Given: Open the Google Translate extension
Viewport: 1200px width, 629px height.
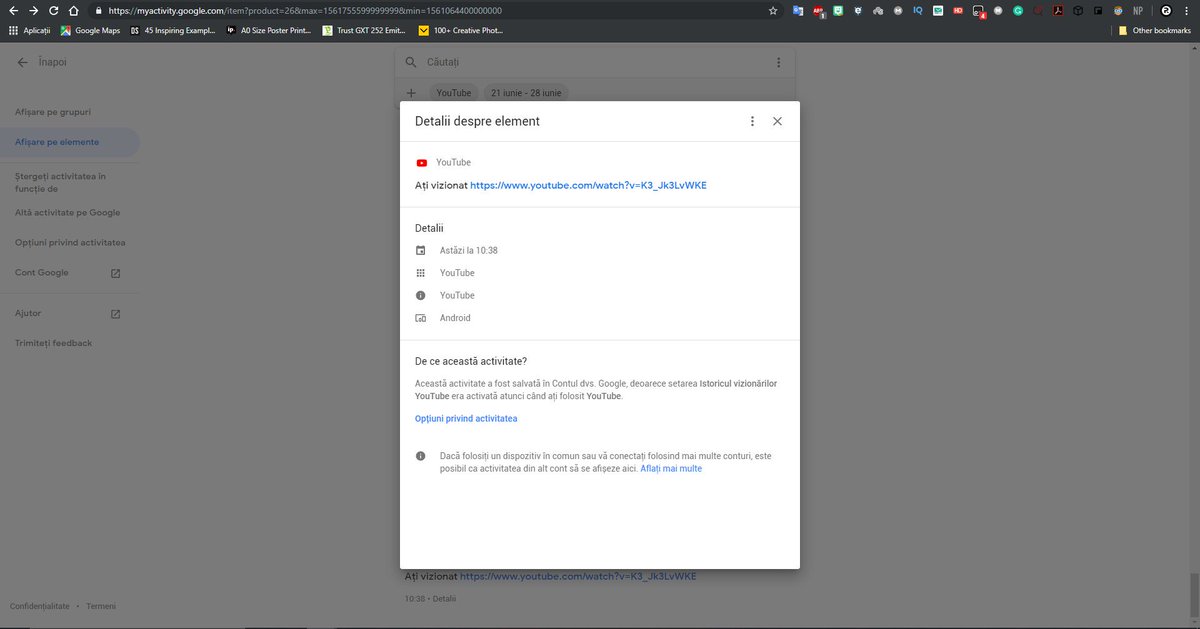Looking at the screenshot, I should click(798, 11).
